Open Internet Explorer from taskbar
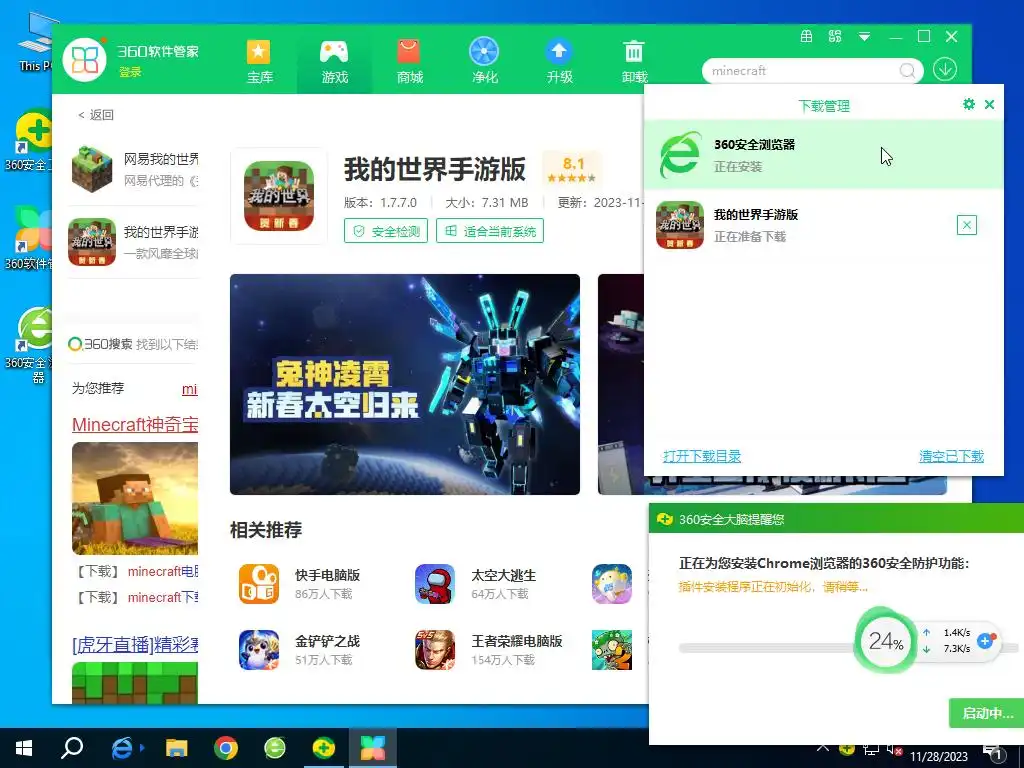 tap(122, 748)
